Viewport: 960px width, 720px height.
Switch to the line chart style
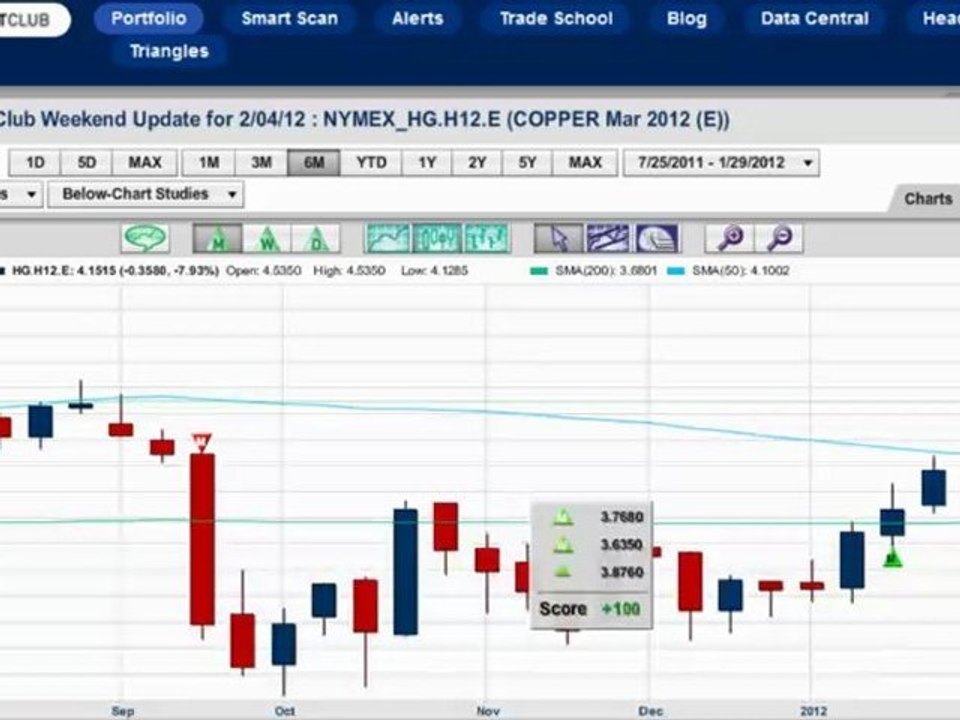[x=388, y=239]
